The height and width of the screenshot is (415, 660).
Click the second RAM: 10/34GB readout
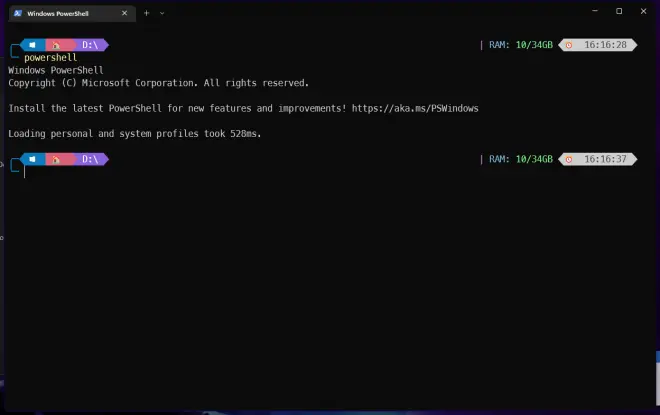(x=521, y=159)
